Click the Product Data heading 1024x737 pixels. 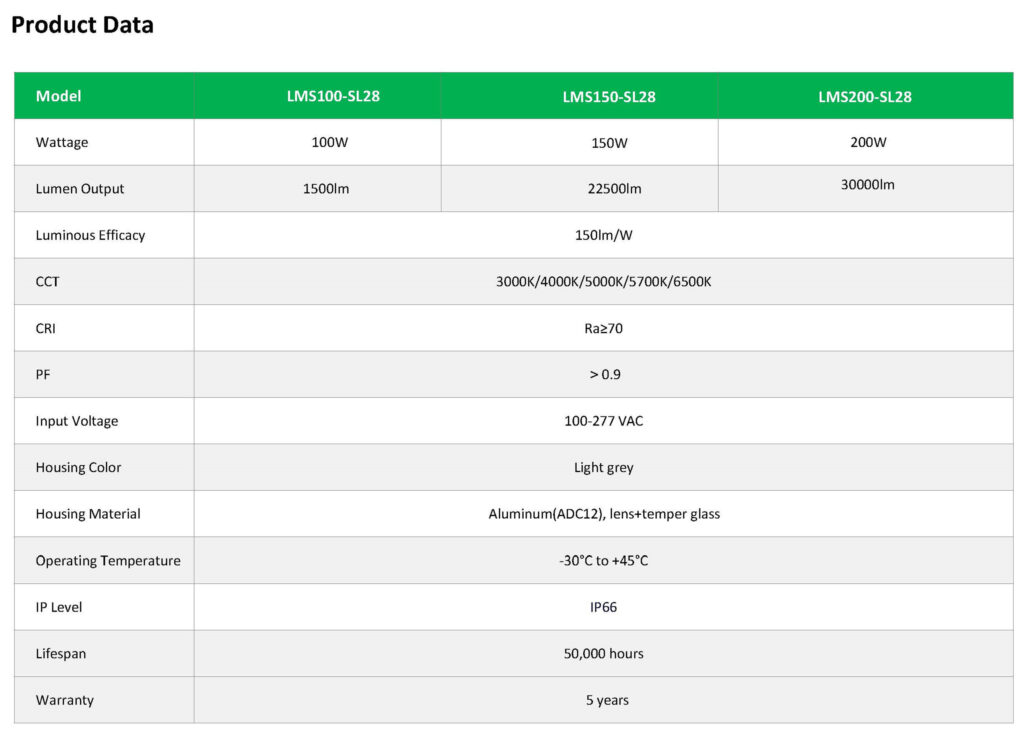point(82,25)
